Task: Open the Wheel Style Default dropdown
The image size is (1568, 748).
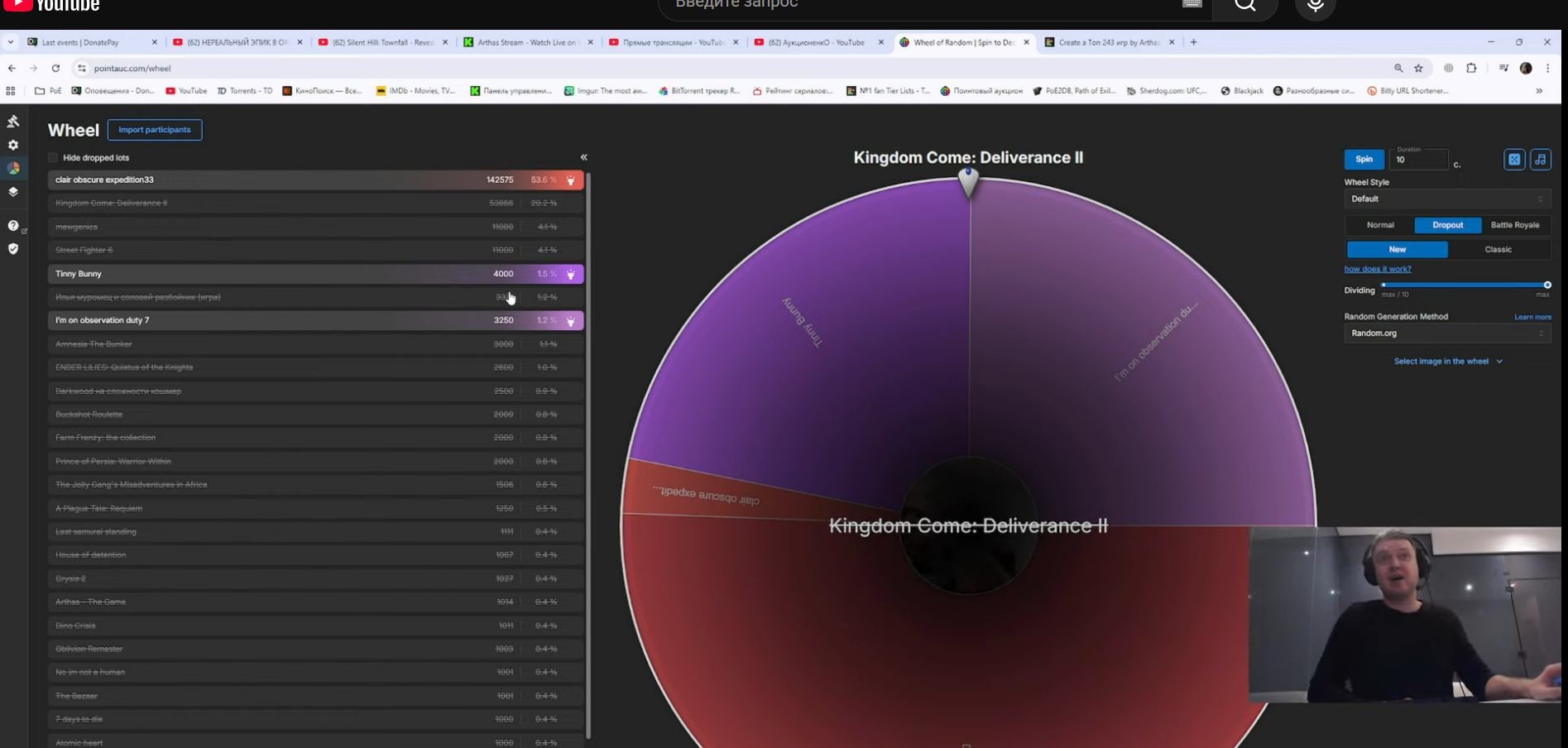Action: (x=1447, y=199)
